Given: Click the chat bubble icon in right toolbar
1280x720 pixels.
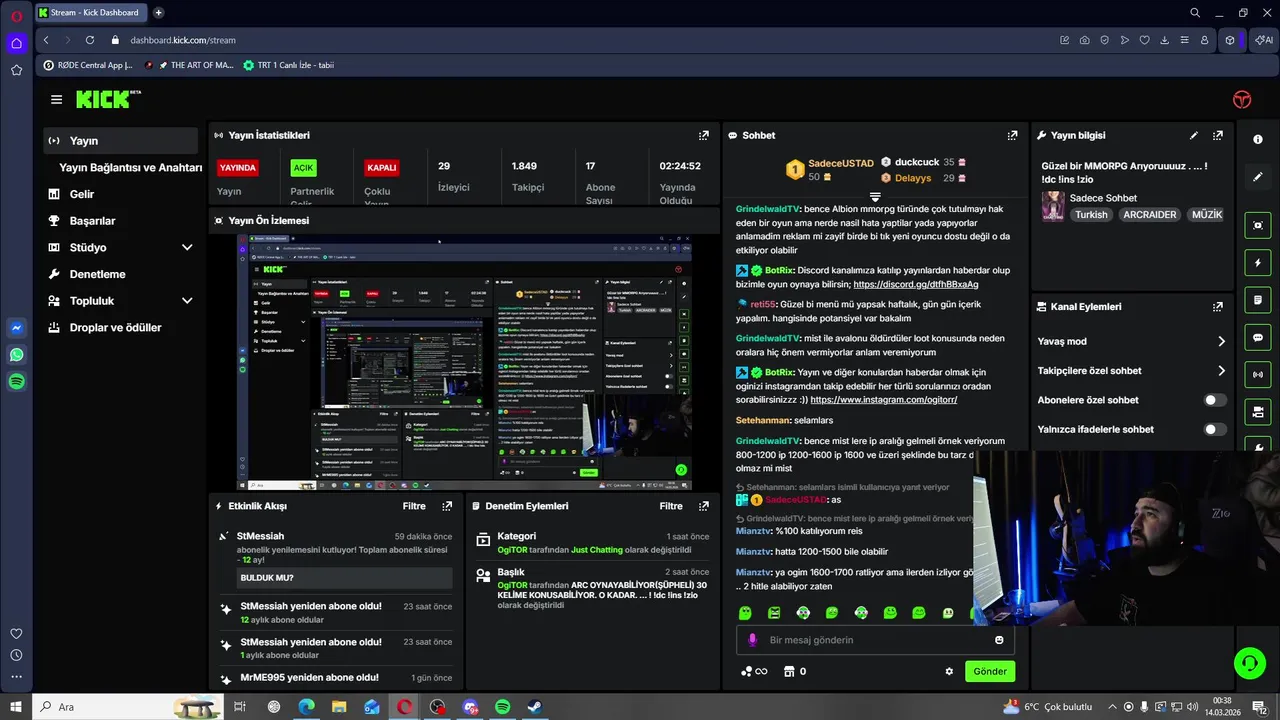Looking at the screenshot, I should tap(1258, 338).
